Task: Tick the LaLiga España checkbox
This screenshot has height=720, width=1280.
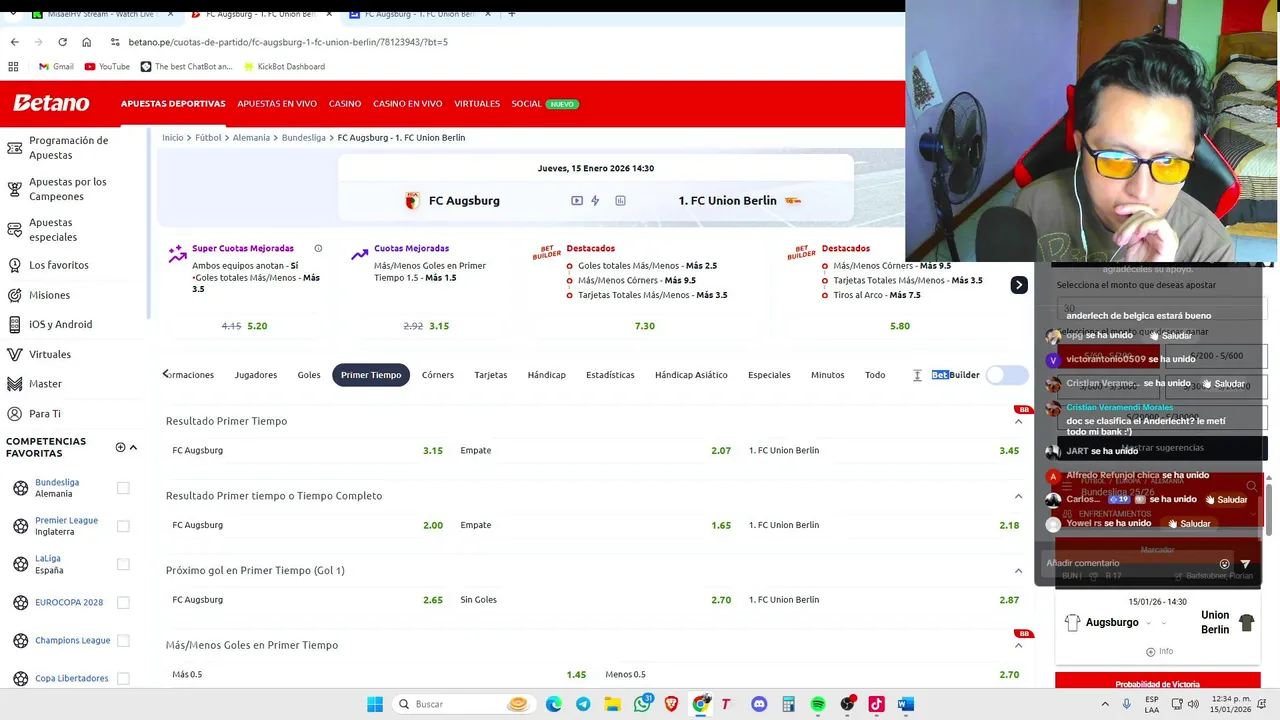Action: (123, 564)
